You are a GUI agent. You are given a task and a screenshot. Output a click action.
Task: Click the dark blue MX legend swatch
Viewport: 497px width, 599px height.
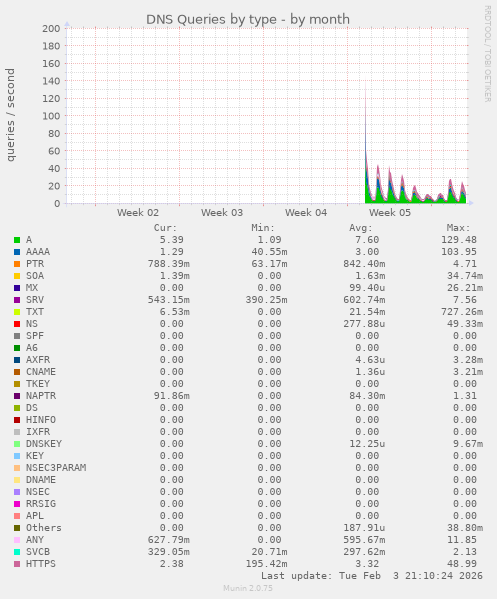click(x=17, y=288)
